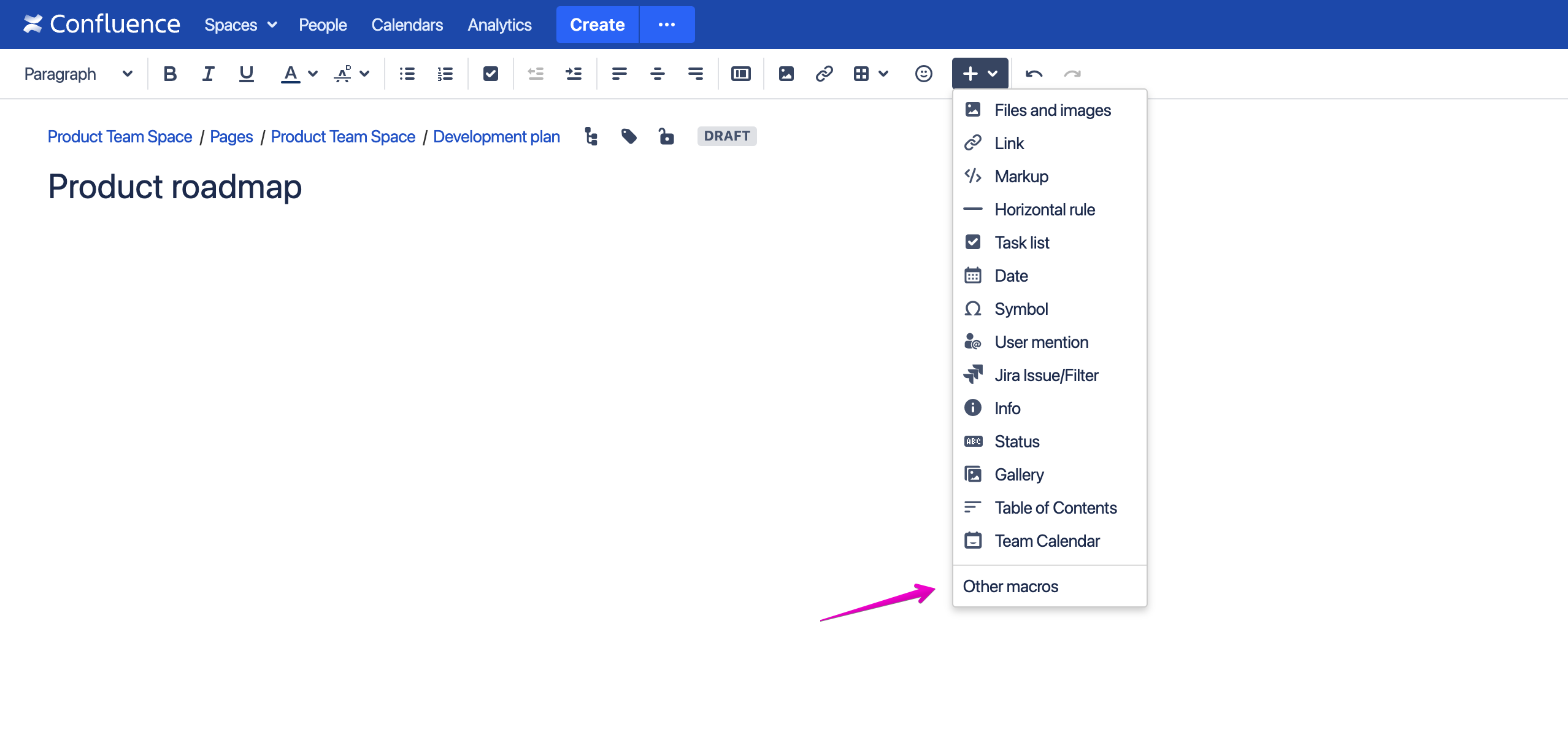Click the blue Create button
The image size is (1568, 745).
tap(597, 25)
